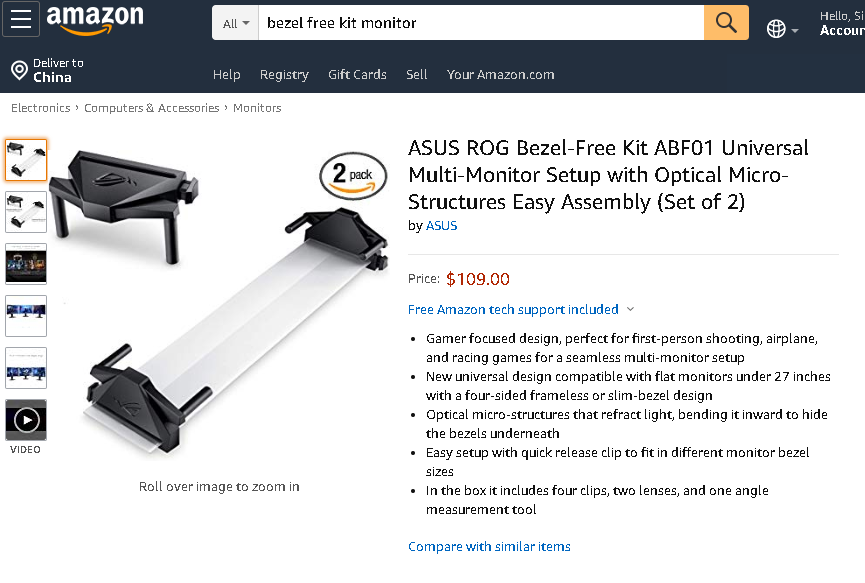This screenshot has width=865, height=583.
Task: Select the second product image thumbnail
Action: coord(26,212)
